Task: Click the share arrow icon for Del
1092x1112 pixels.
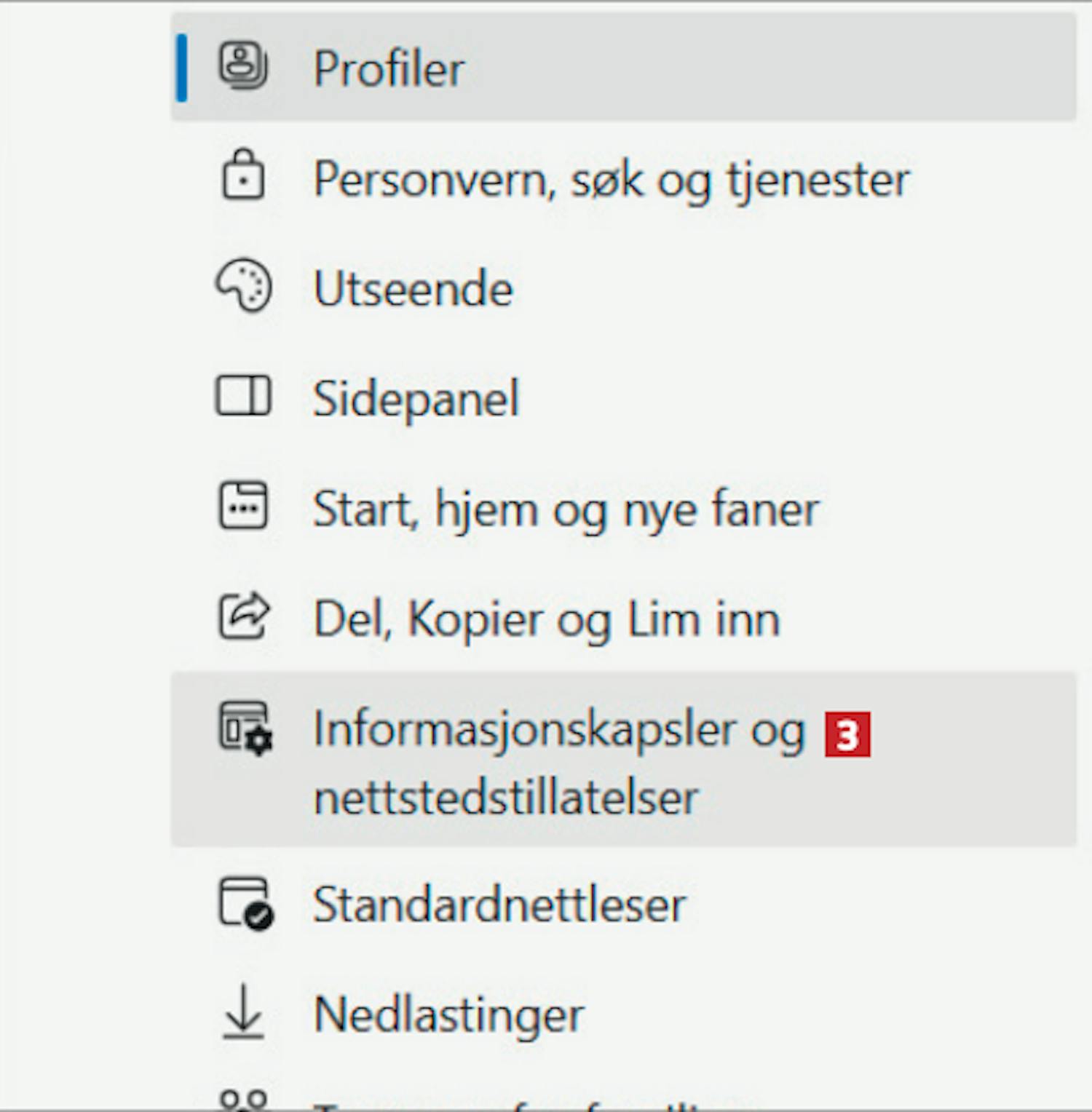Action: click(243, 616)
